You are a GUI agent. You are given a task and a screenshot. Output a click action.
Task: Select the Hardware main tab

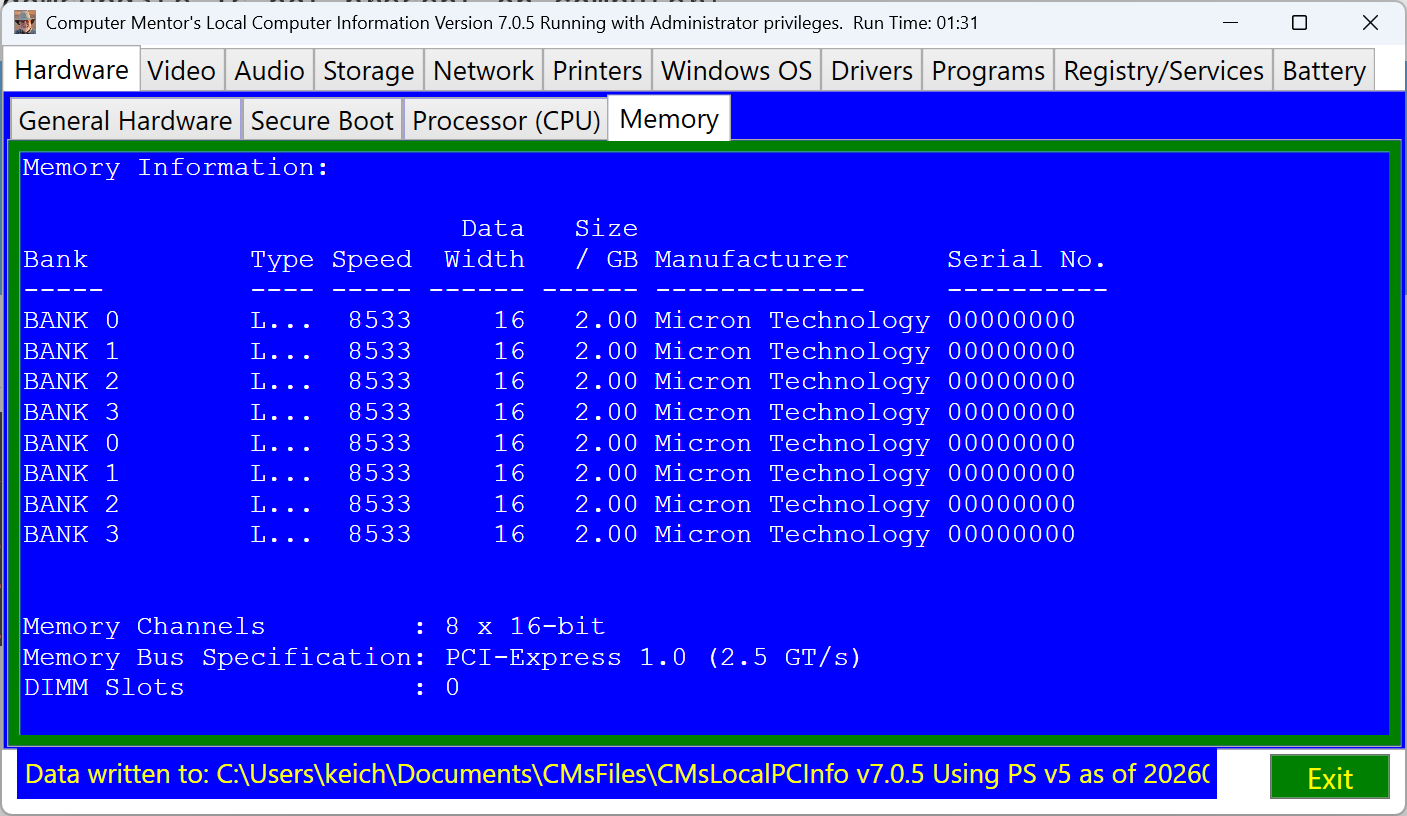[x=72, y=69]
